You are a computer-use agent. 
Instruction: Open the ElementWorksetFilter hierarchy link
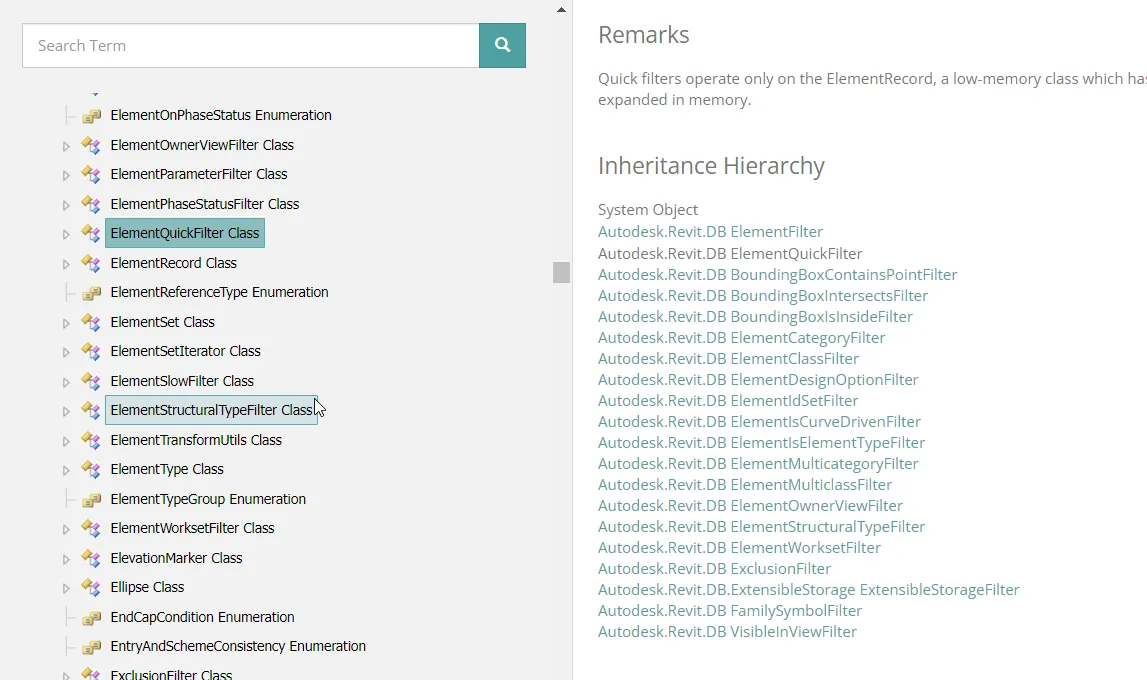click(740, 548)
